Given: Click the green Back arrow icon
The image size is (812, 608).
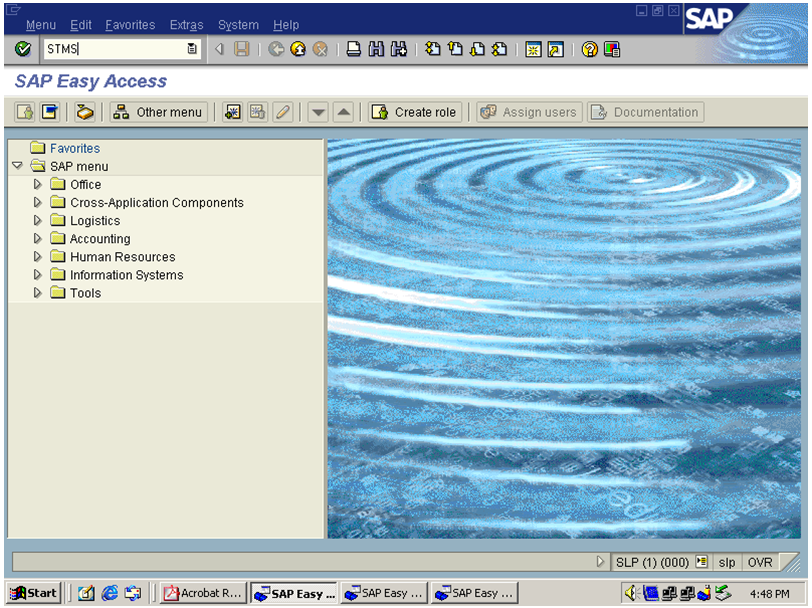Looking at the screenshot, I should pos(276,49).
